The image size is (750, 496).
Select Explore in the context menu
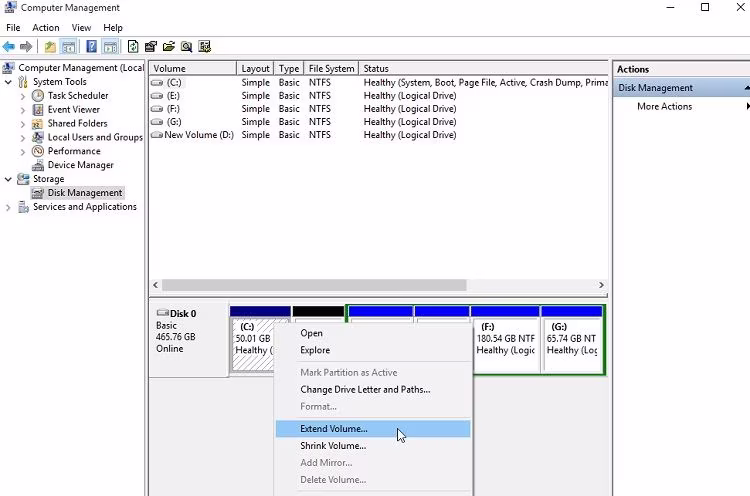click(x=373, y=350)
